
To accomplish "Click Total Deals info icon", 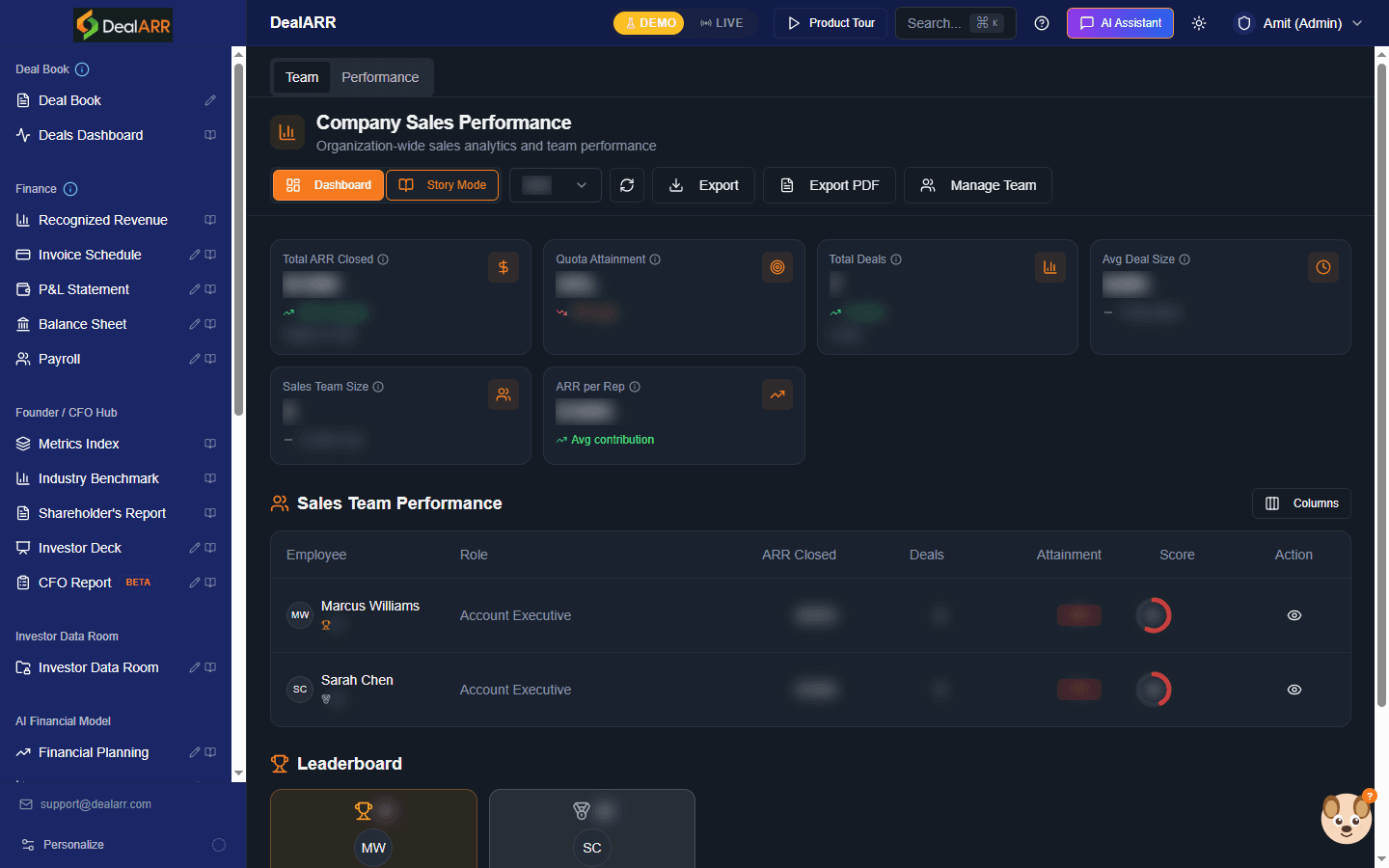I will pyautogui.click(x=896, y=259).
